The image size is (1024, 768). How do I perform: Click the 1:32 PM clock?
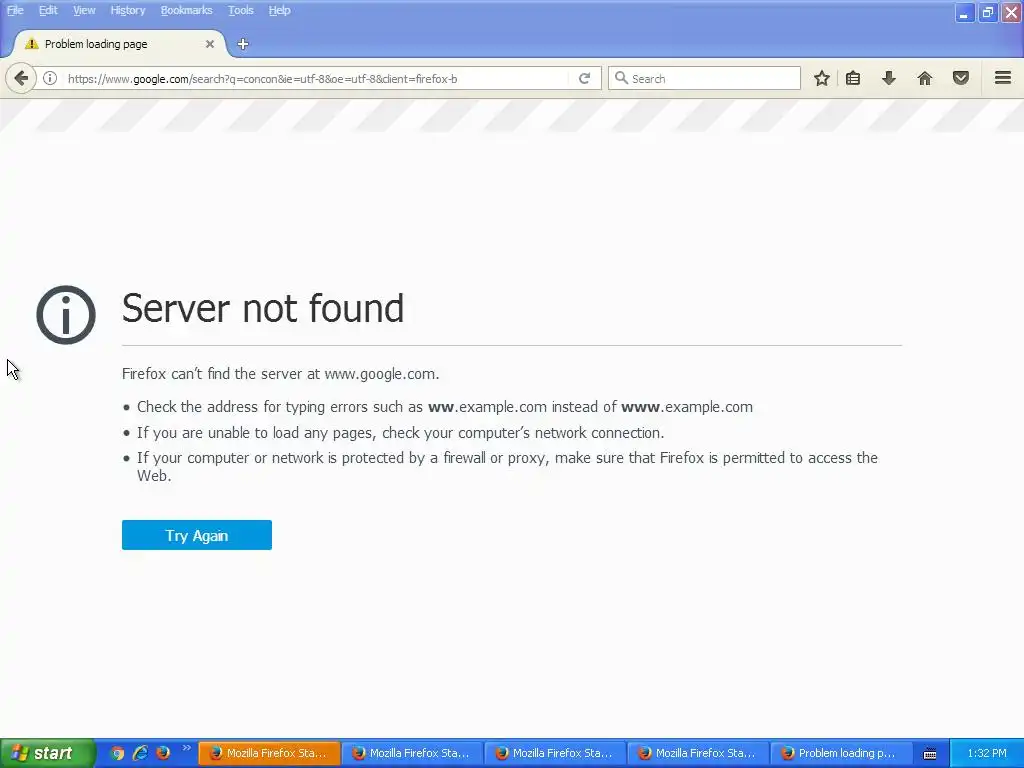coord(987,753)
